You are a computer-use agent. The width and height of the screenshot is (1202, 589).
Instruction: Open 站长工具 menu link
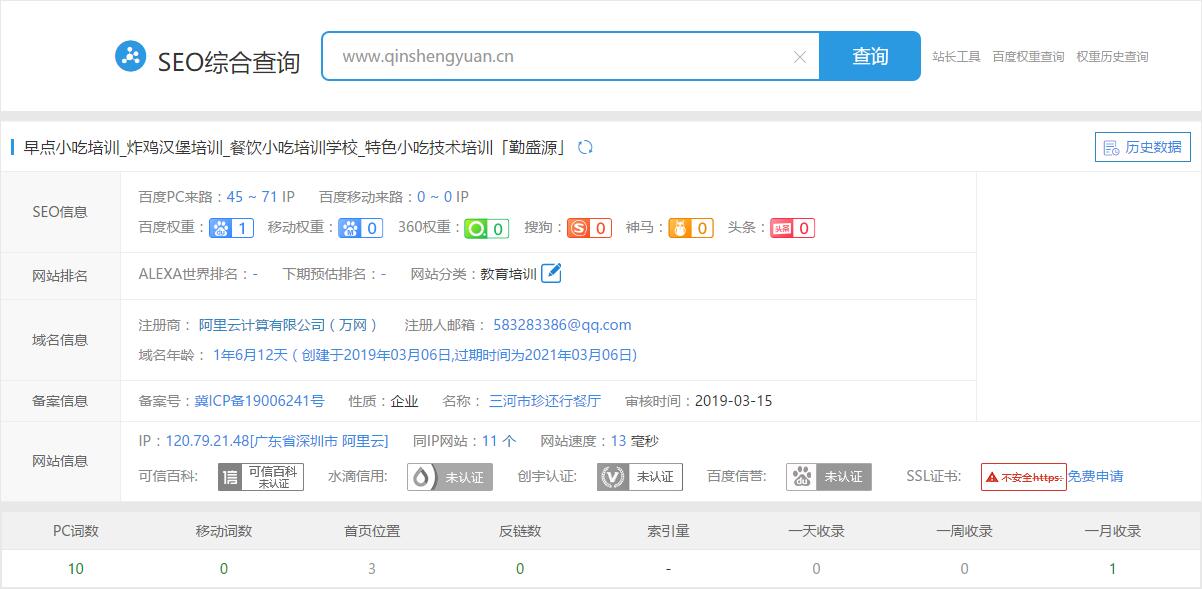coord(956,57)
